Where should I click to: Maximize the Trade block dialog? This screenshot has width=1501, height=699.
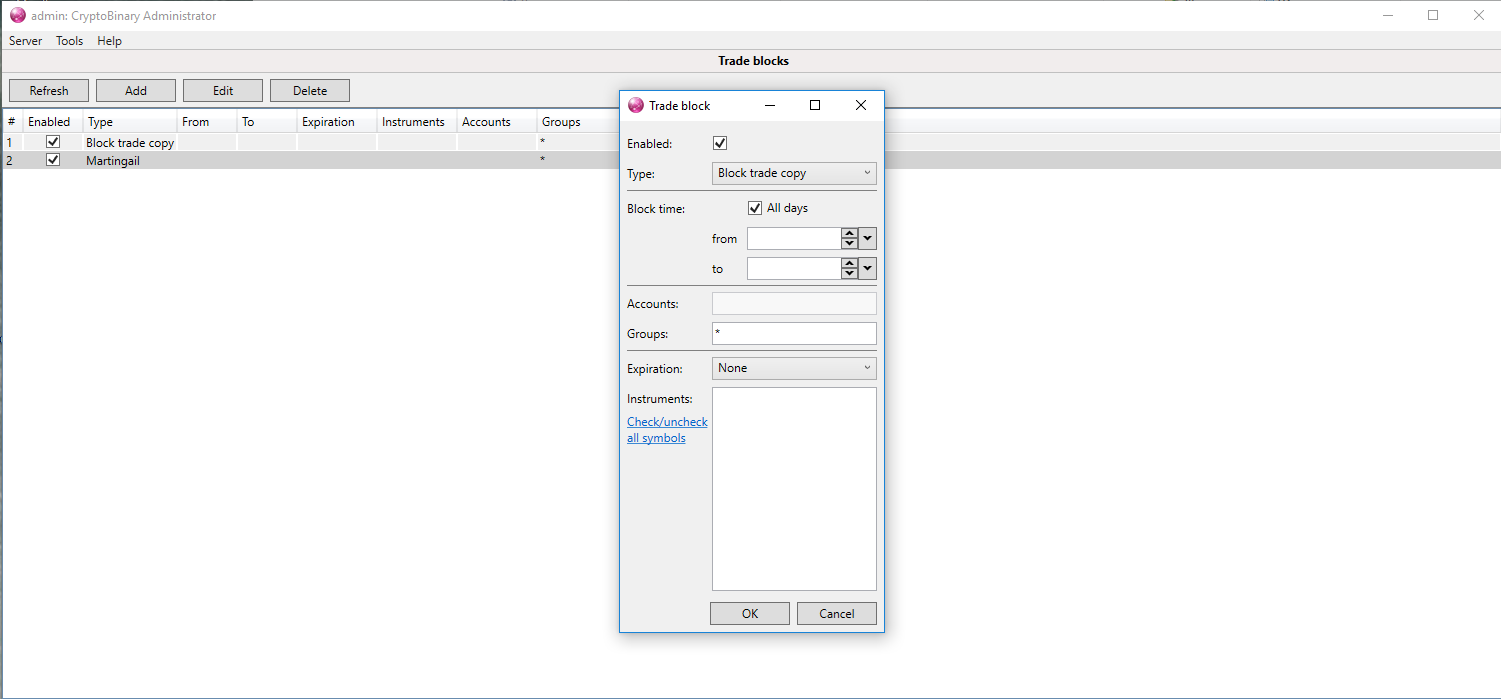coord(814,105)
